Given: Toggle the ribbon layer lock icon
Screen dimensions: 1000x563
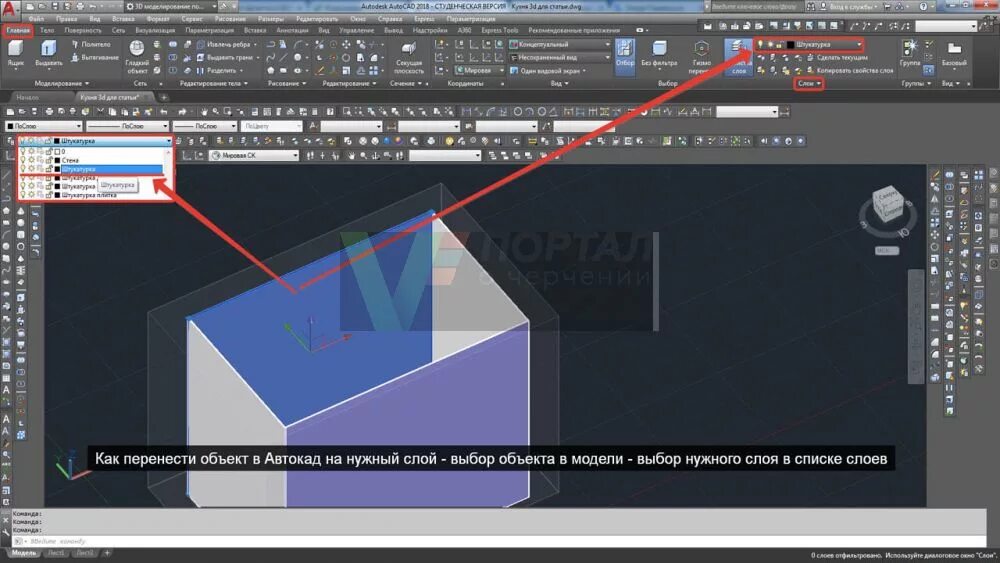Looking at the screenshot, I should coord(779,45).
